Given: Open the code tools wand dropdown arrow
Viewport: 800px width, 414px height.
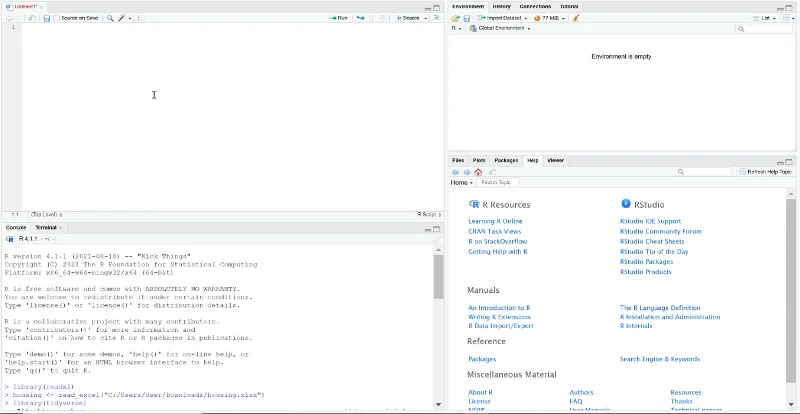Looking at the screenshot, I should click(130, 18).
